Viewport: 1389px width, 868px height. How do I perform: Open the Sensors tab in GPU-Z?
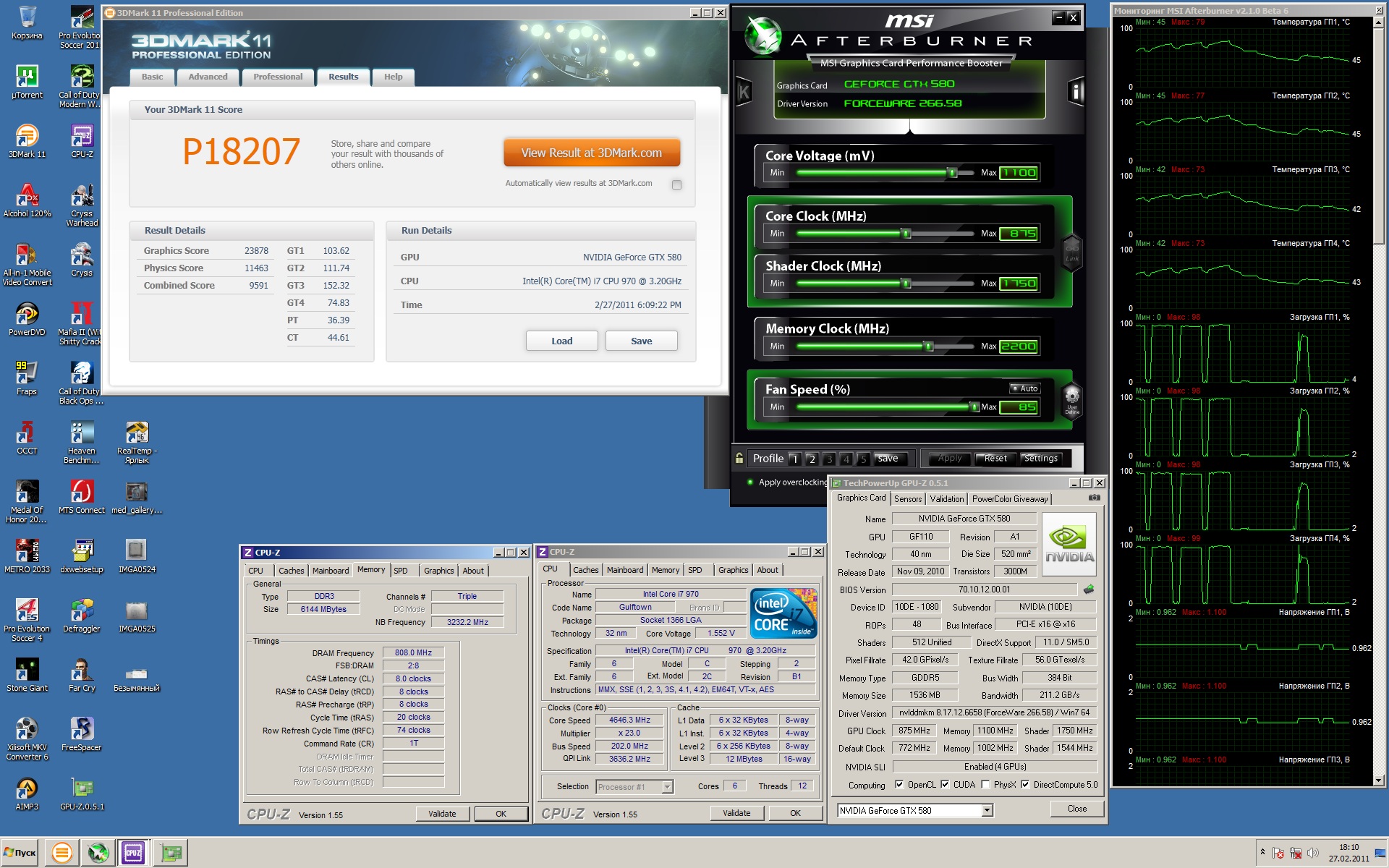908,499
